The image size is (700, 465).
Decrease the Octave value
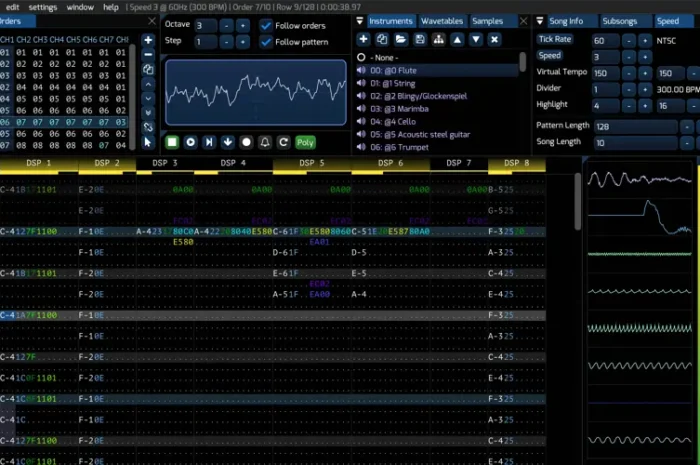point(226,25)
